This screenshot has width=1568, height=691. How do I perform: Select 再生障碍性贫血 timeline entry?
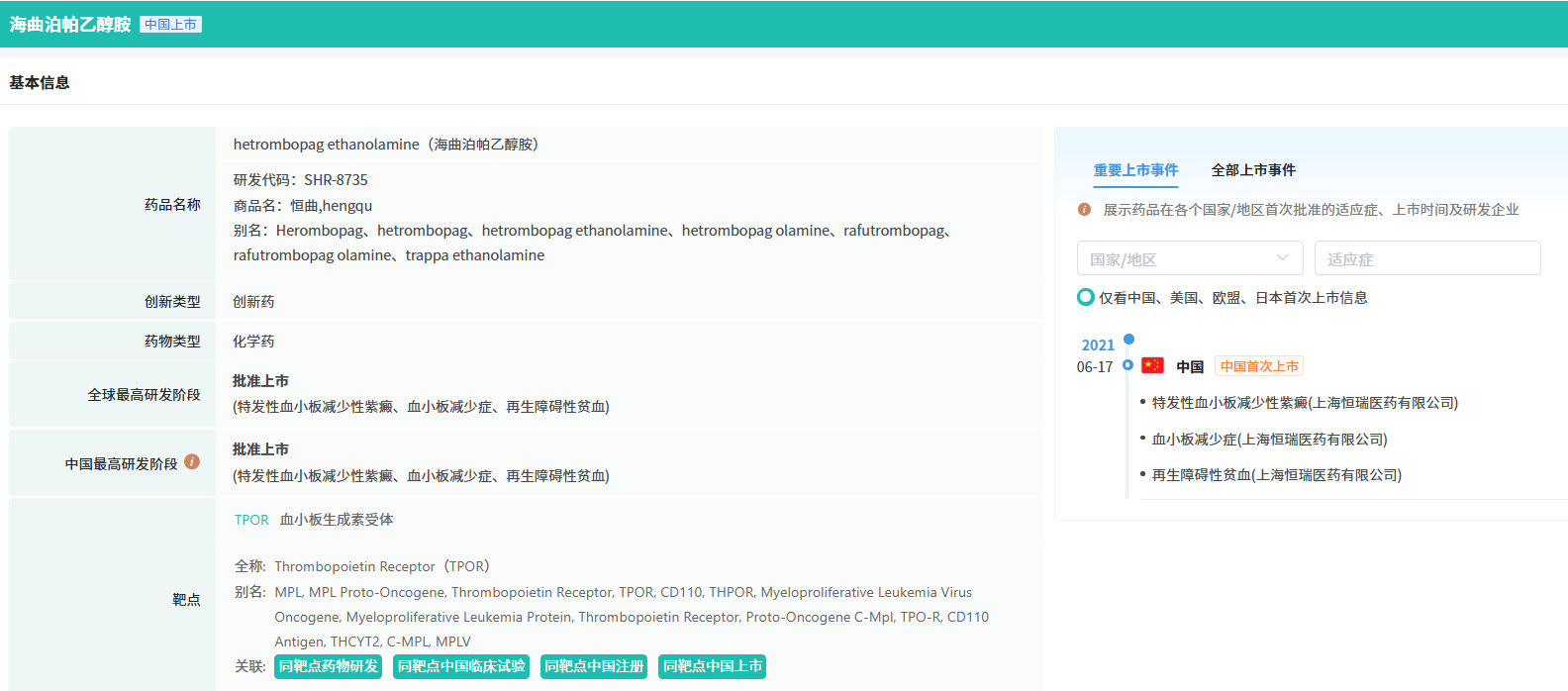pyautogui.click(x=1276, y=475)
